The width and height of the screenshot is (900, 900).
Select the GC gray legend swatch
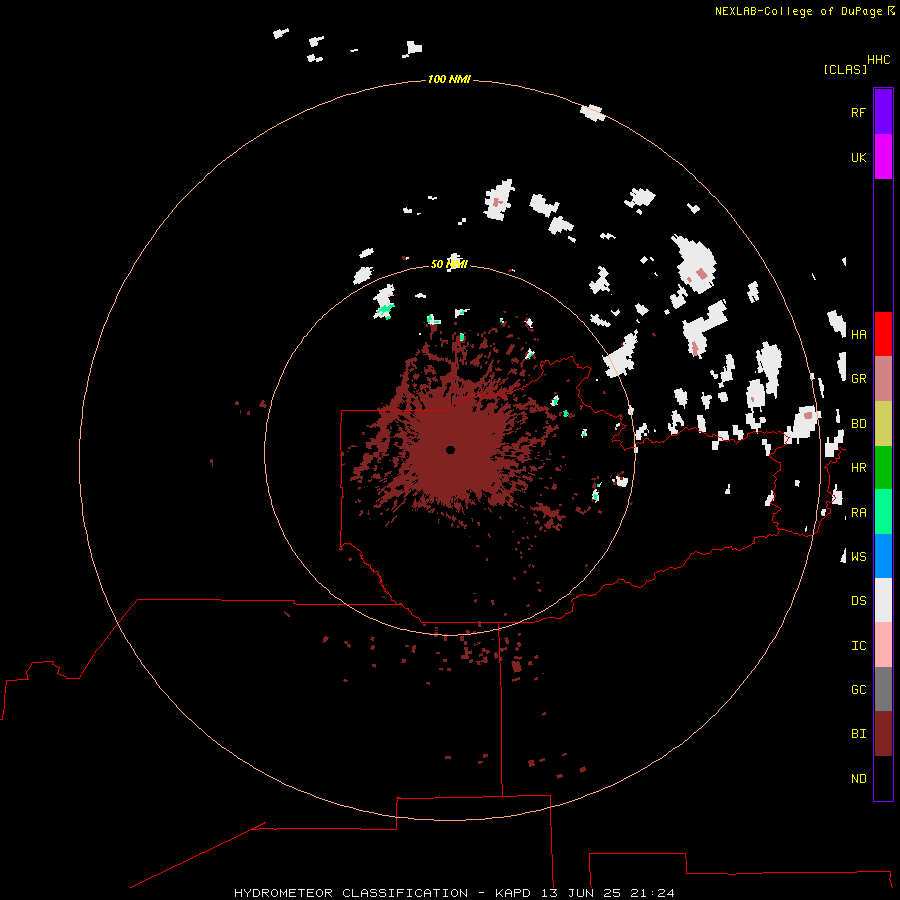point(883,689)
